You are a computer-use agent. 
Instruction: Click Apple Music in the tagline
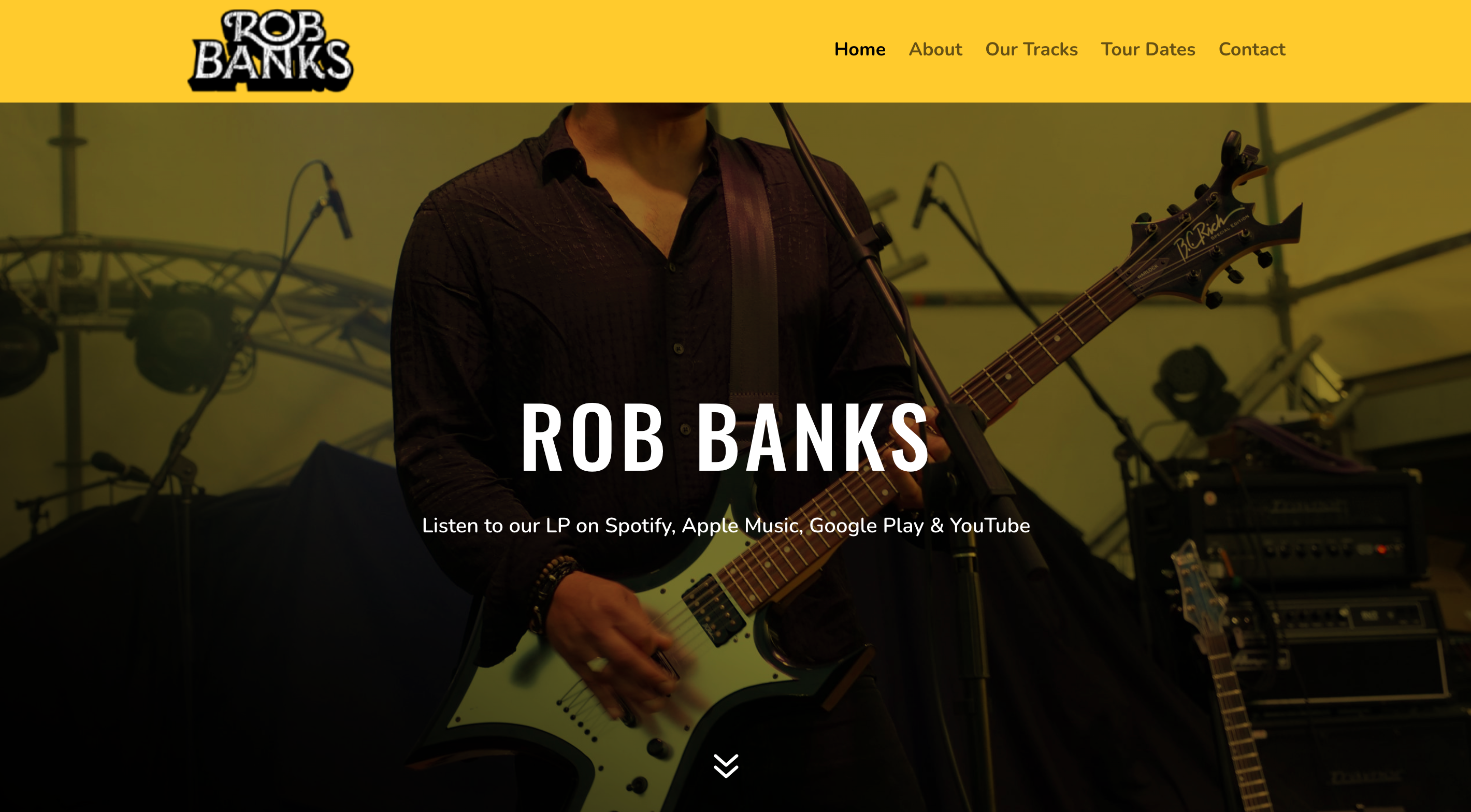(x=742, y=526)
